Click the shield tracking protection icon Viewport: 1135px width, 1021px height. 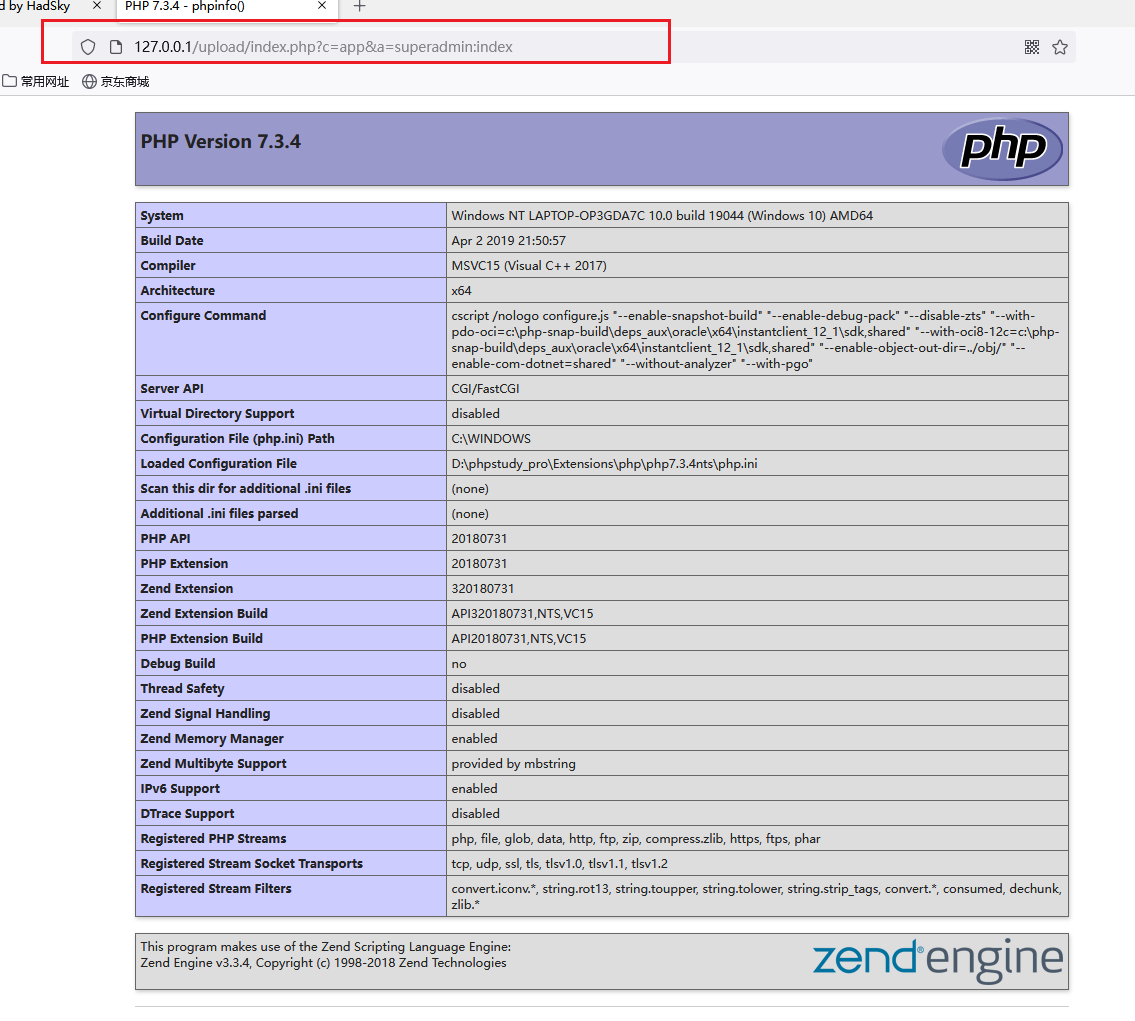click(x=88, y=47)
